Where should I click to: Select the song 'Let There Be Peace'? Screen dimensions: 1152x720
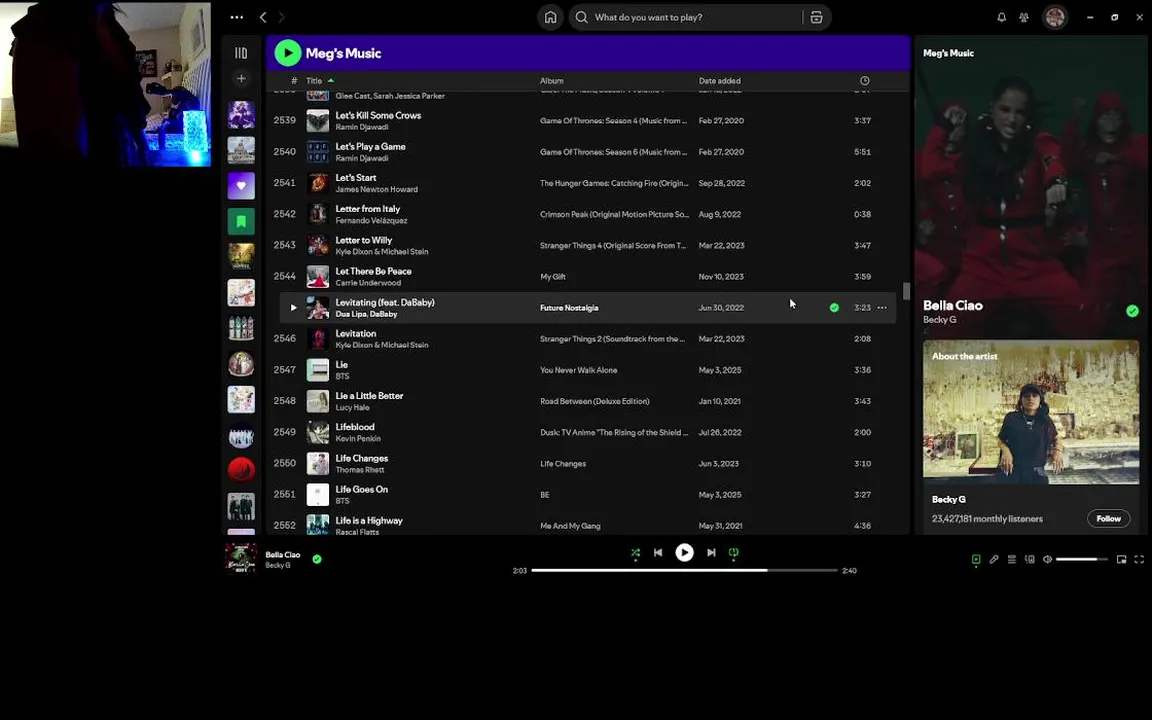coord(373,271)
